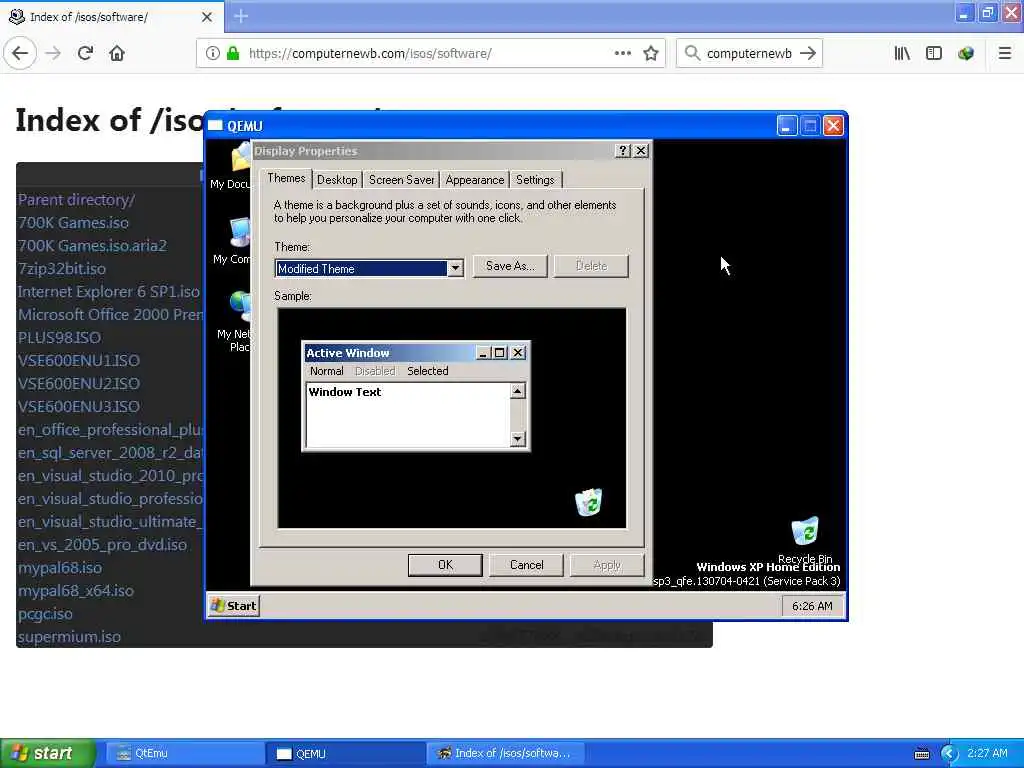Click the VSE600ENU1.ISO link
1024x768 pixels.
pyautogui.click(x=78, y=360)
